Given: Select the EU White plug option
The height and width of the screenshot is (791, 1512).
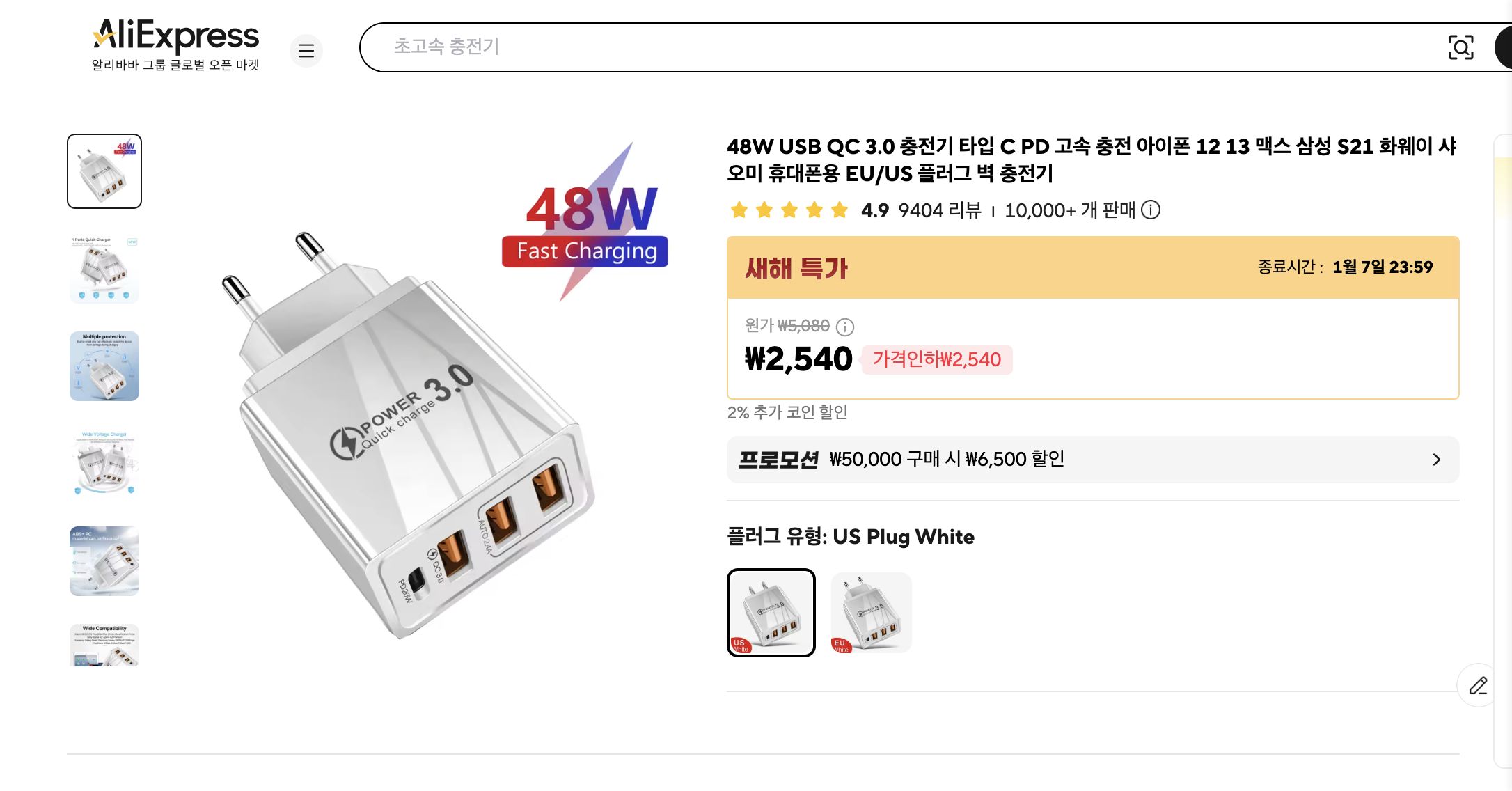Looking at the screenshot, I should [872, 612].
